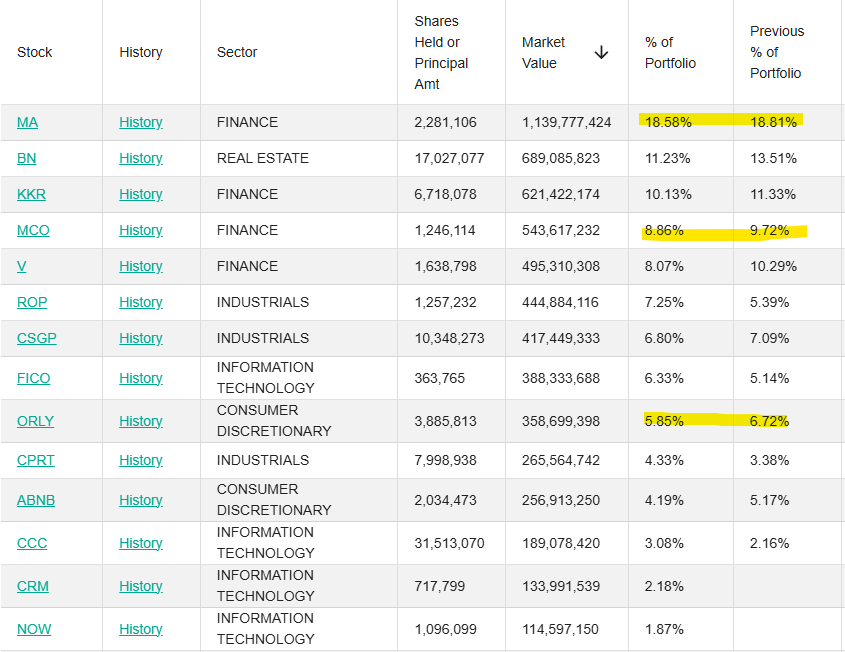The height and width of the screenshot is (652, 845).
Task: Sort by Previous % of Portfolio header
Action: [x=777, y=52]
